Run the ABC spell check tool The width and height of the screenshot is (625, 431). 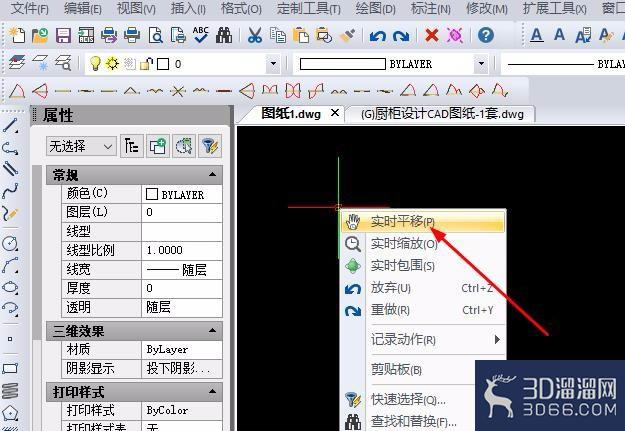pos(200,35)
